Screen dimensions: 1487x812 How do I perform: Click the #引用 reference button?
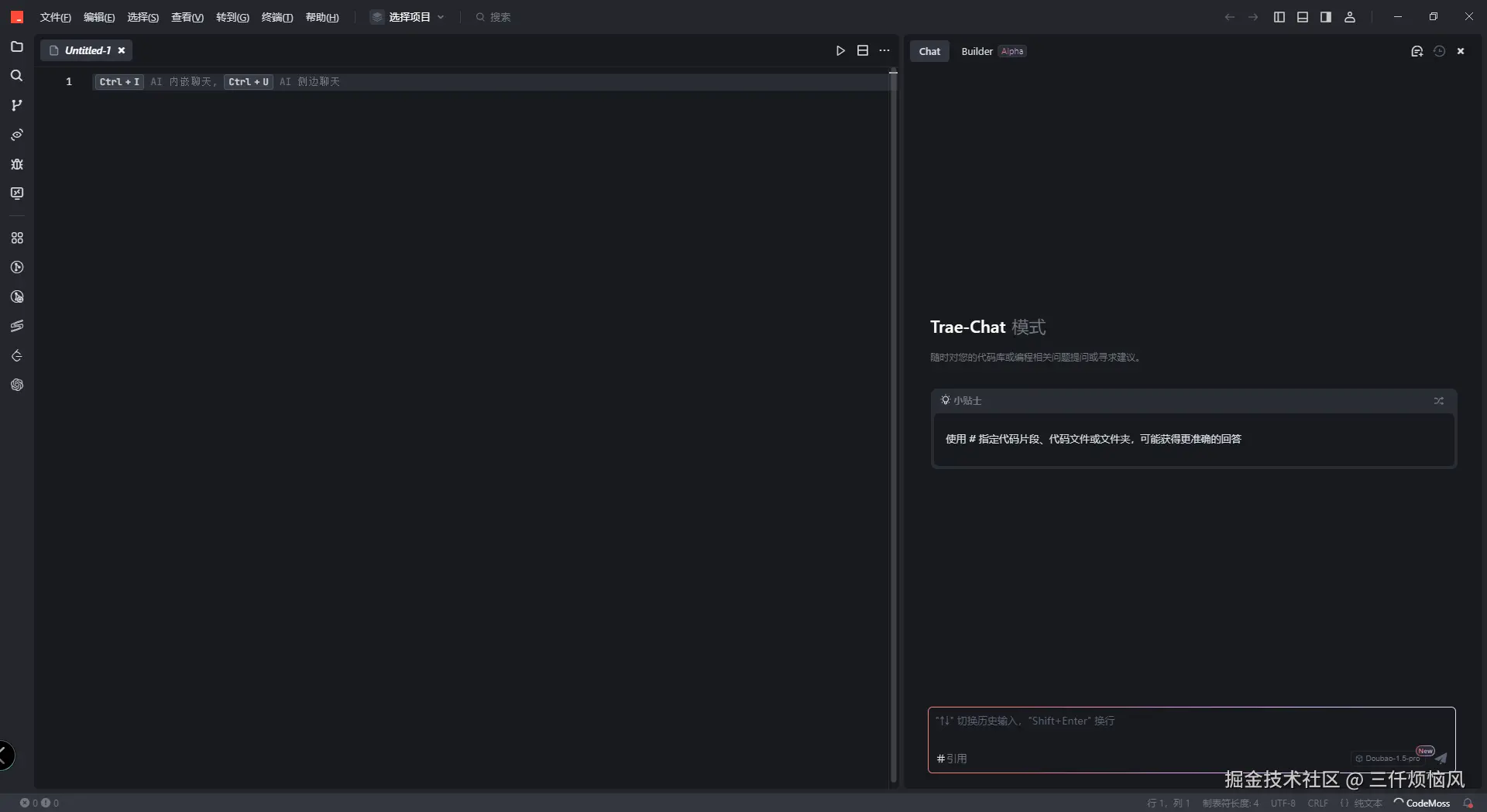point(952,759)
